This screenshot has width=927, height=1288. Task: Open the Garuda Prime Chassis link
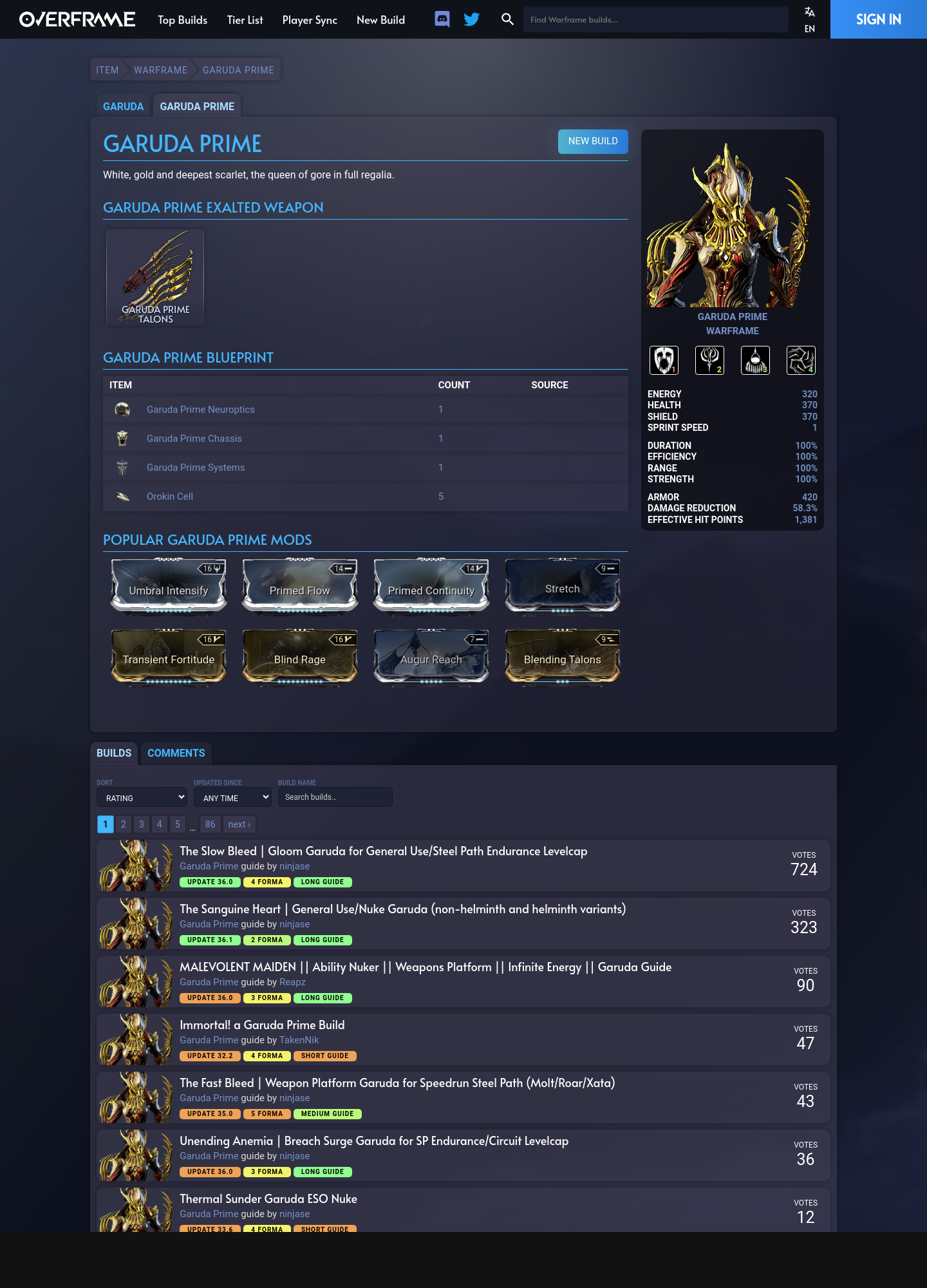click(194, 439)
